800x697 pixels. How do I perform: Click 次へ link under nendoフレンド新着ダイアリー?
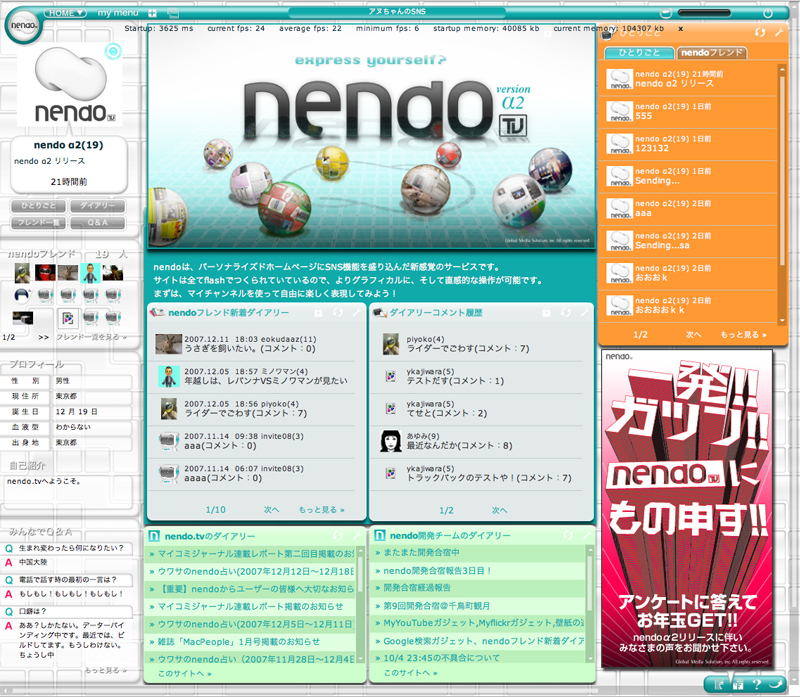(272, 509)
